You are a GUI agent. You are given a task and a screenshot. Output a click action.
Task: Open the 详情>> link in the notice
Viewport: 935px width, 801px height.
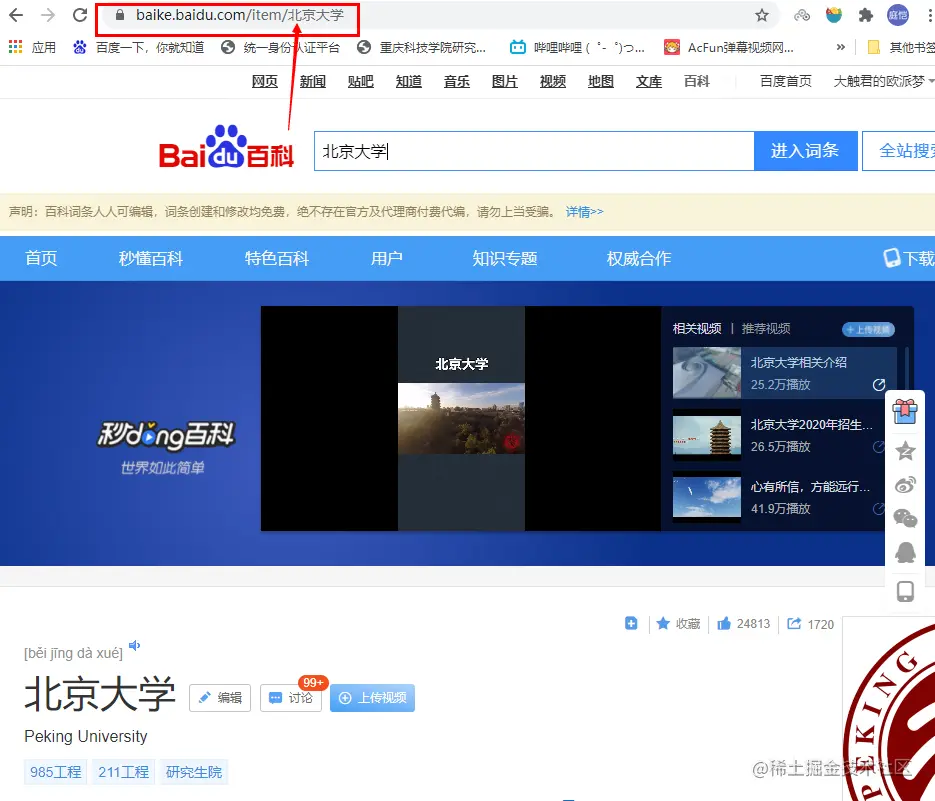pos(584,212)
